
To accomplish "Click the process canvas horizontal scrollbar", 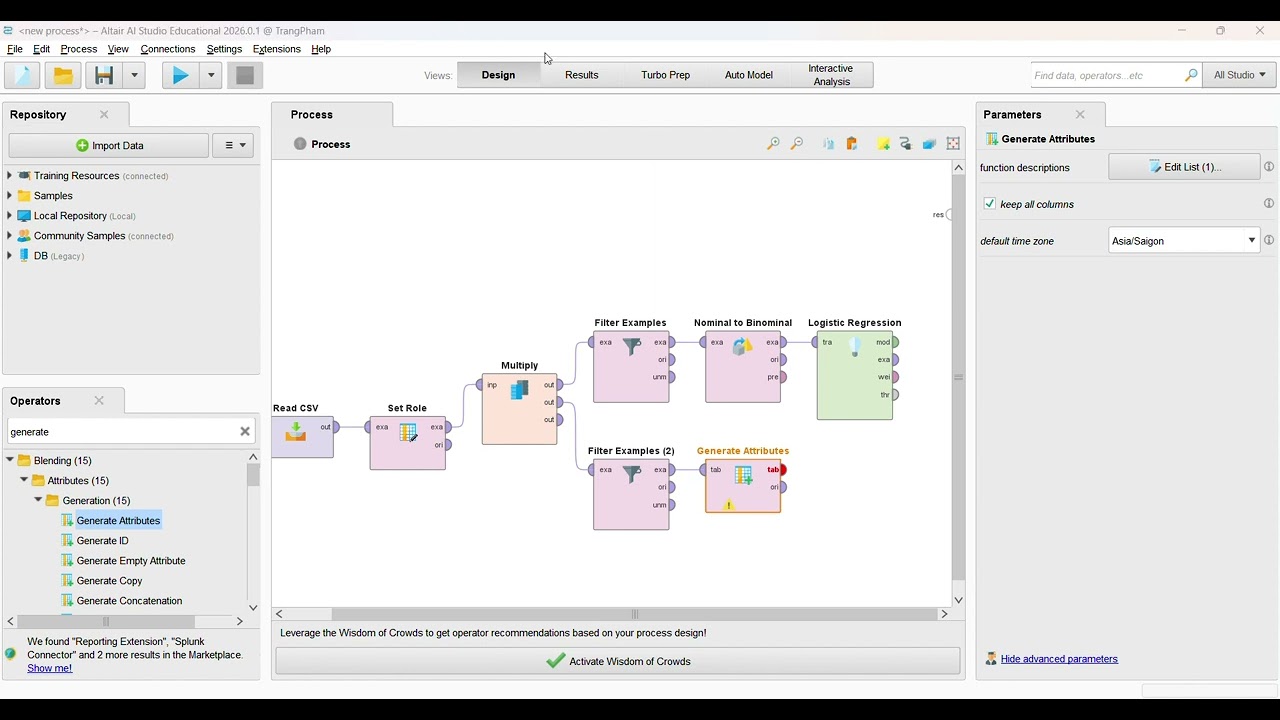I will (635, 614).
